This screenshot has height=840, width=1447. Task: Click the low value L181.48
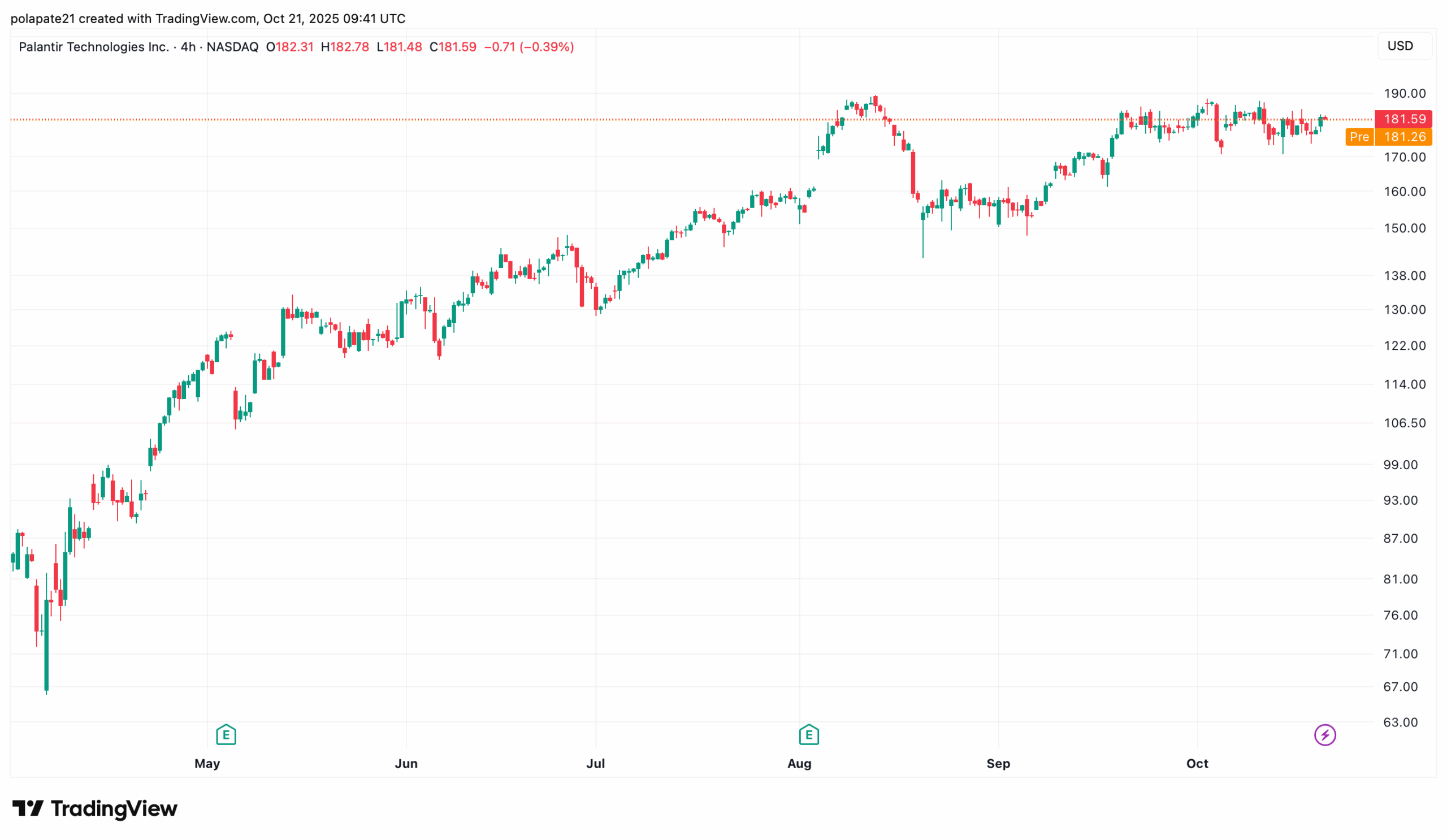(399, 47)
